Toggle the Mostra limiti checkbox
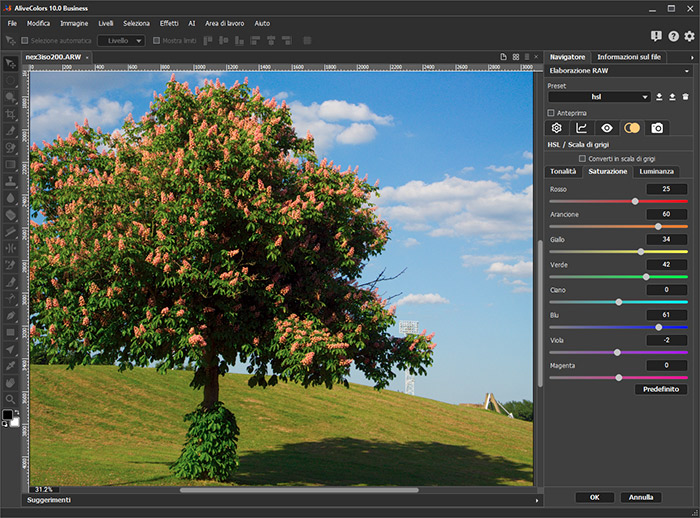 [155, 41]
